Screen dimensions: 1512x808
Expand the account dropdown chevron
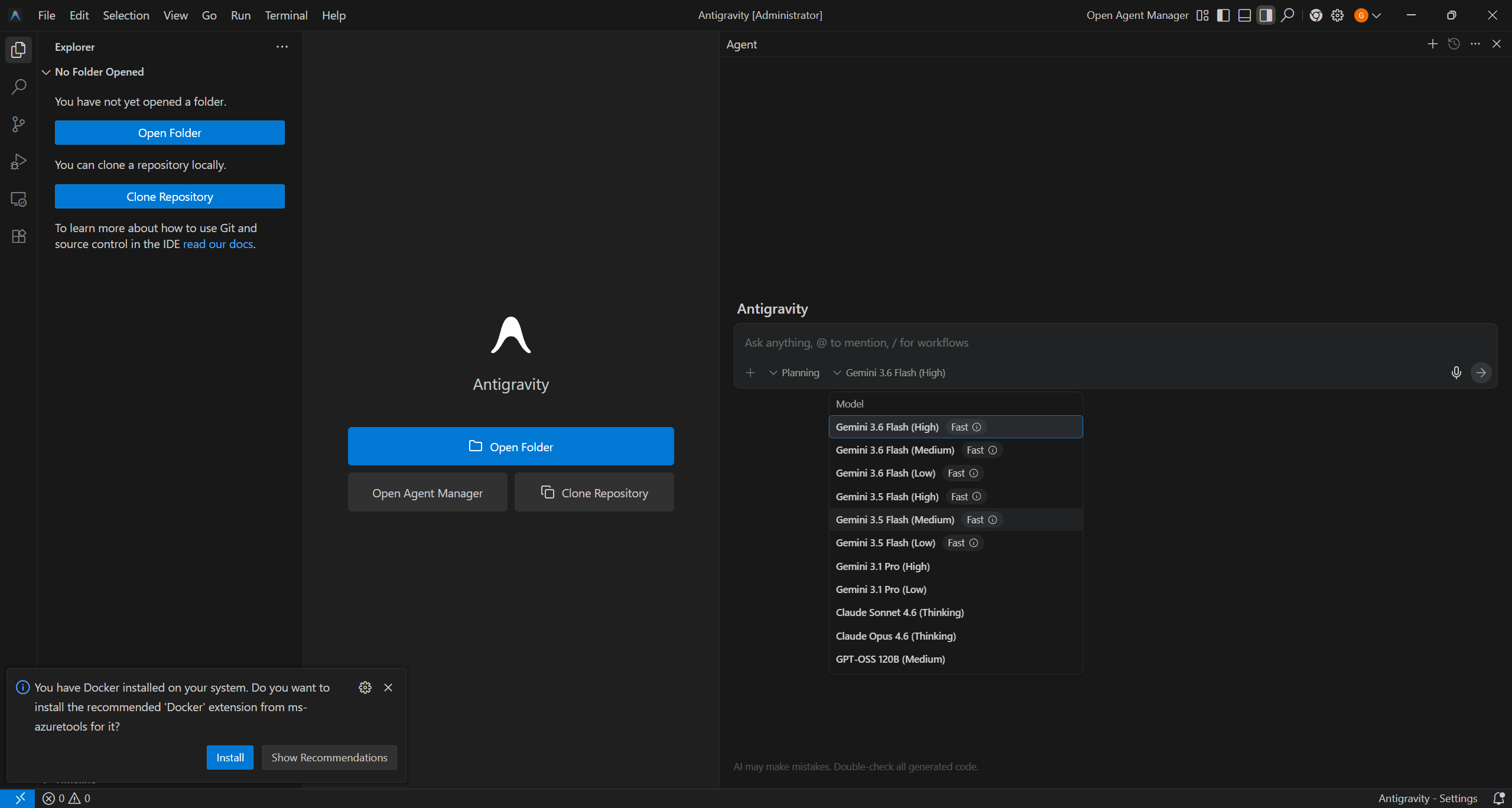pos(1377,15)
